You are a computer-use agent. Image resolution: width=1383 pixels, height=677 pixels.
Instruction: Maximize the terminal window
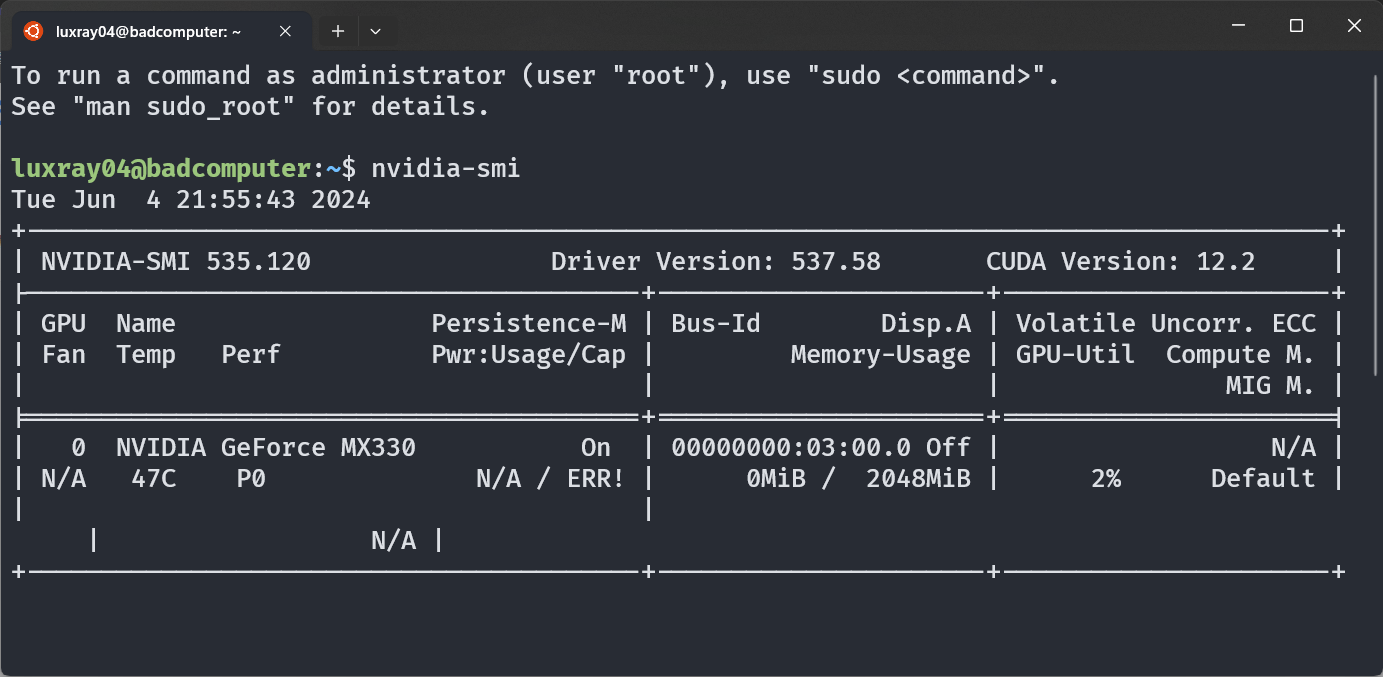(1296, 26)
